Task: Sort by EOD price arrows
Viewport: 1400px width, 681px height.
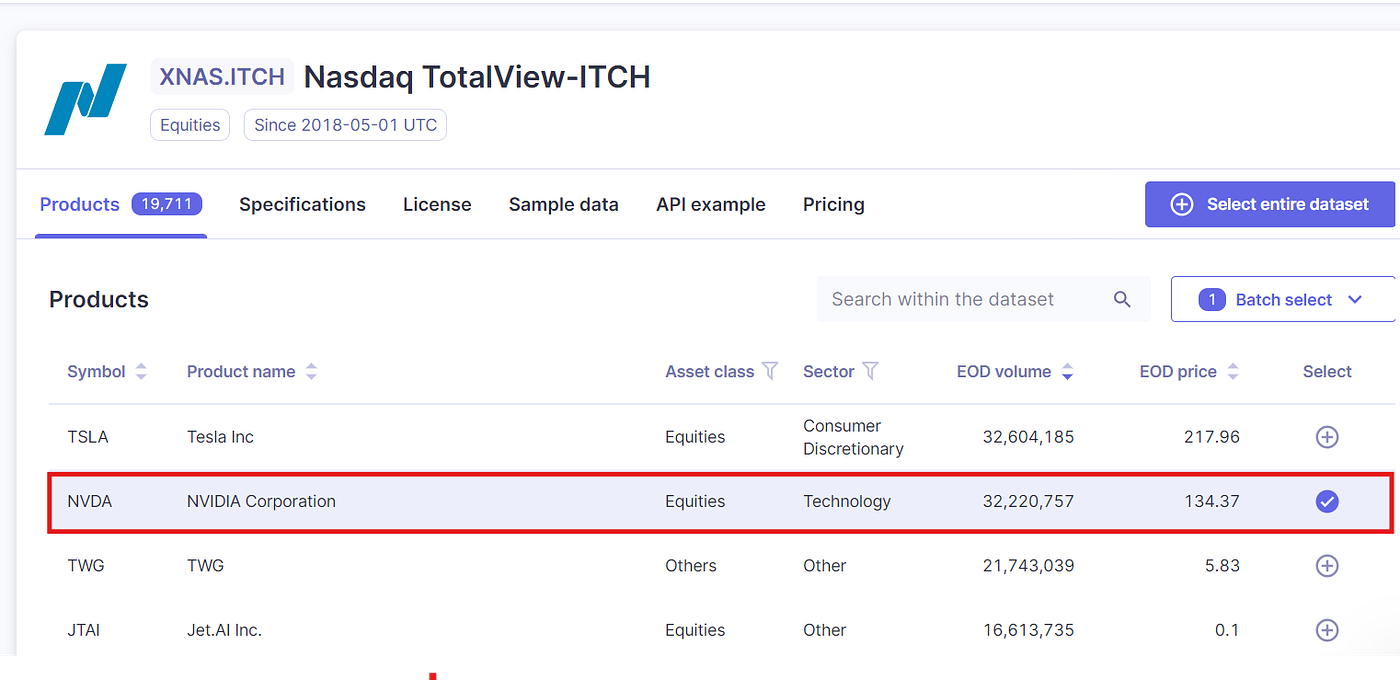Action: click(x=1233, y=371)
